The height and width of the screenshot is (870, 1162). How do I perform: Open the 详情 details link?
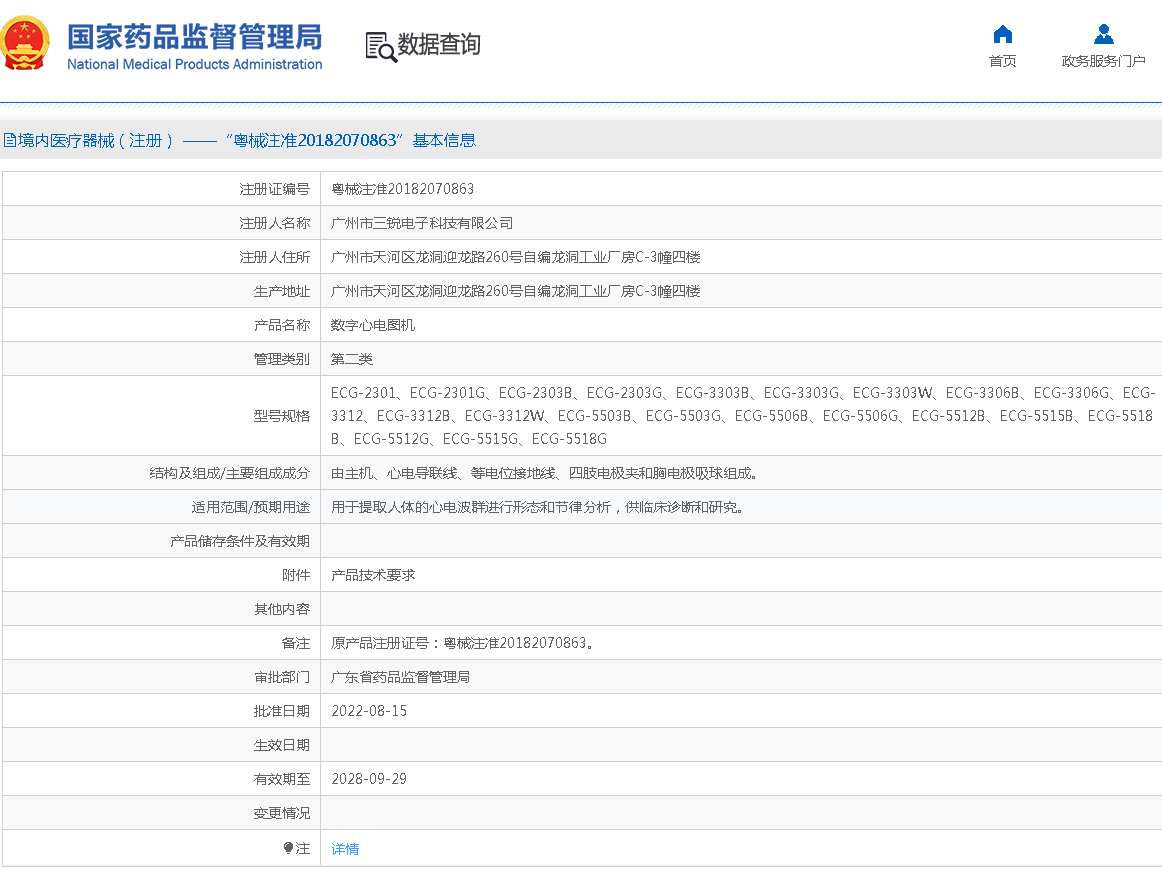click(x=345, y=849)
